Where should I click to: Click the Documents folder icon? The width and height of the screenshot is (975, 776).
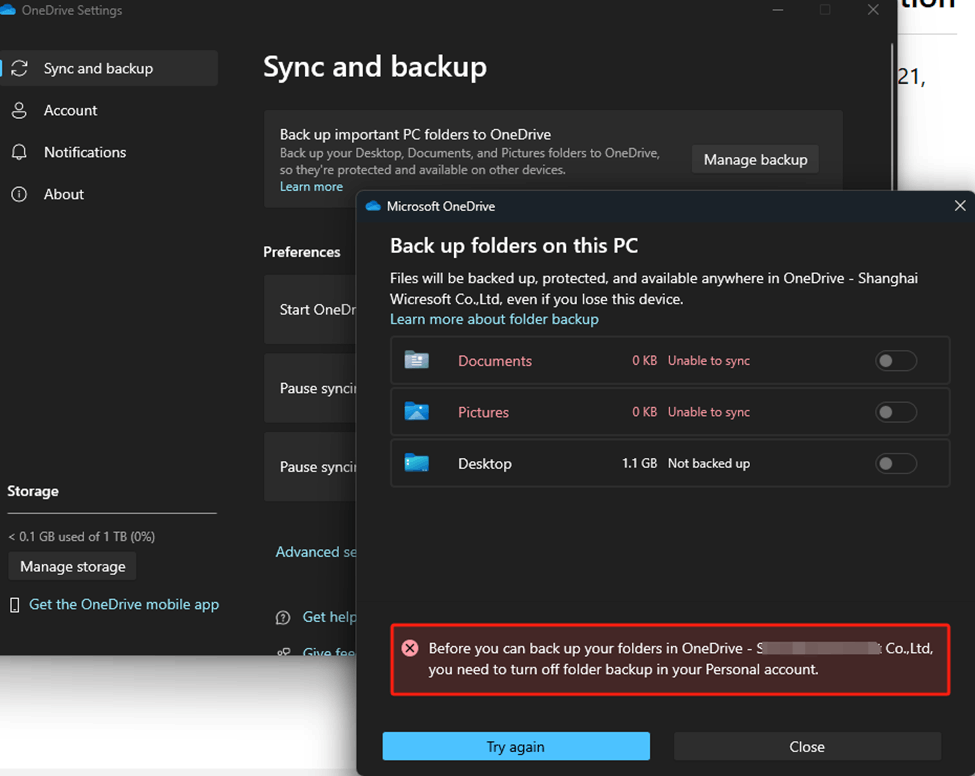[417, 360]
